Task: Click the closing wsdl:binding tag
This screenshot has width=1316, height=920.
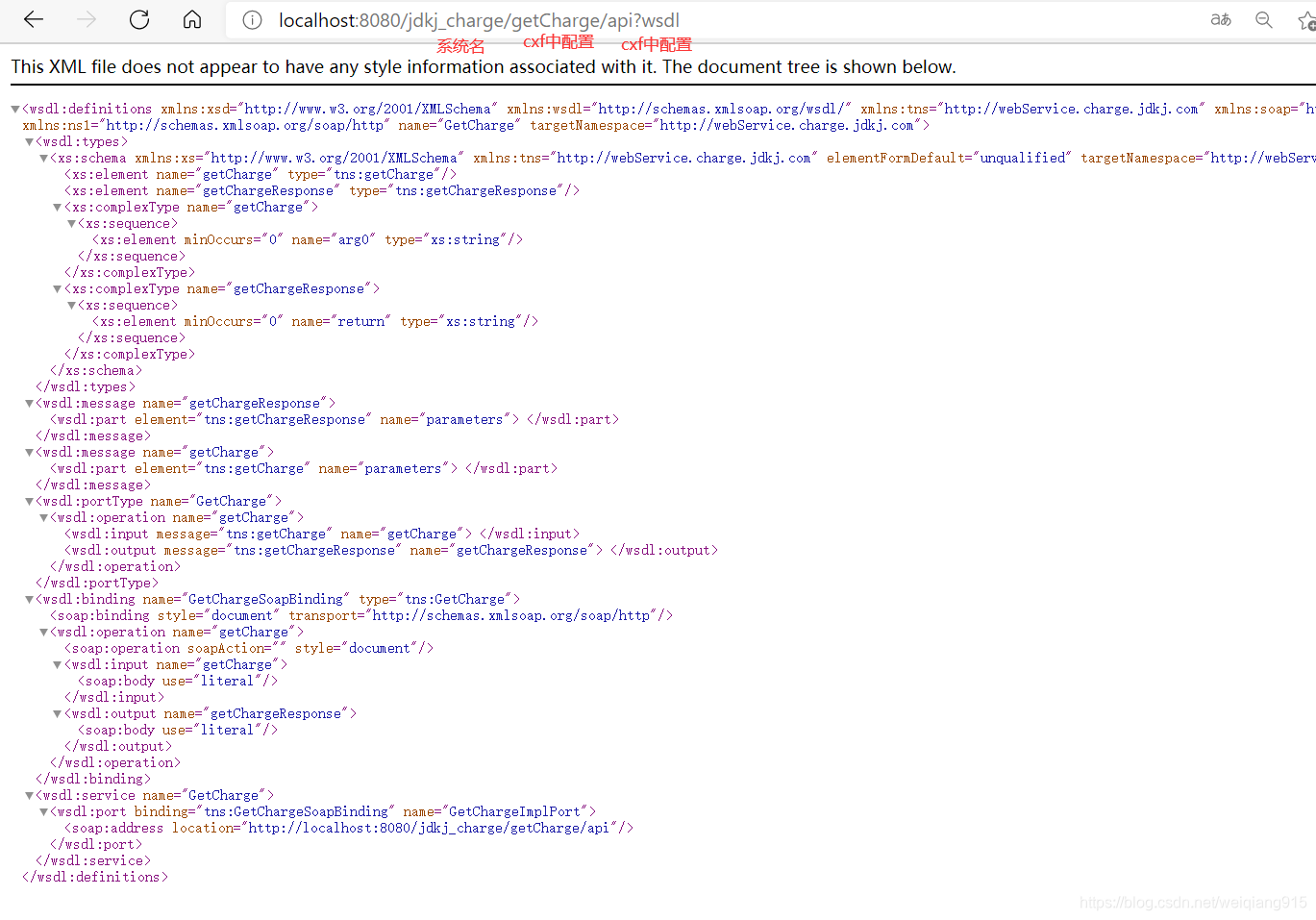Action: click(93, 779)
